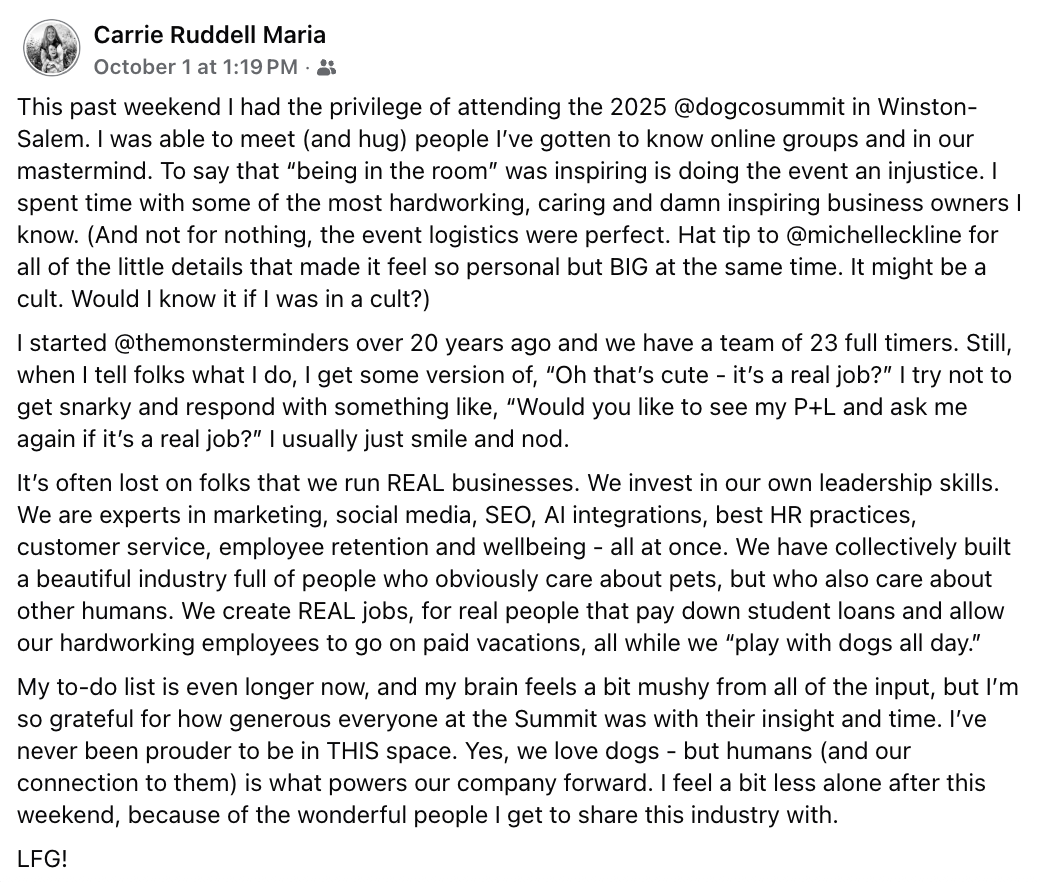The height and width of the screenshot is (882, 1040).
Task: Click the friends audience icon beside timestamp
Action: click(x=326, y=68)
